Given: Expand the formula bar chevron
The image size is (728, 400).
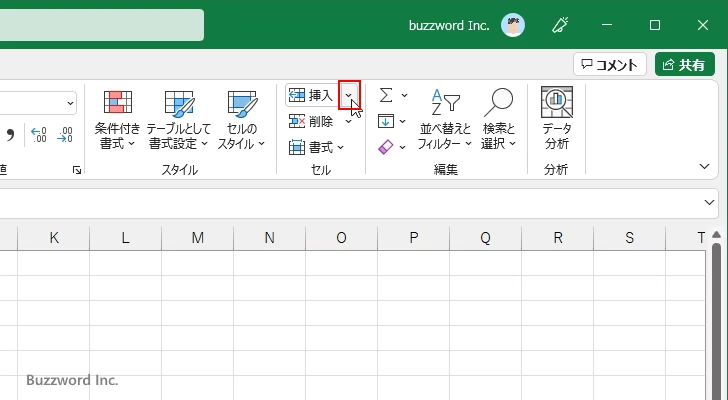Looking at the screenshot, I should pos(709,202).
